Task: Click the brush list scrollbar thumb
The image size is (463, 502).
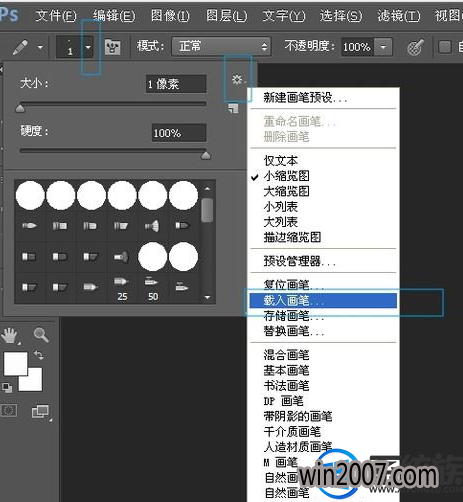Action: [207, 210]
